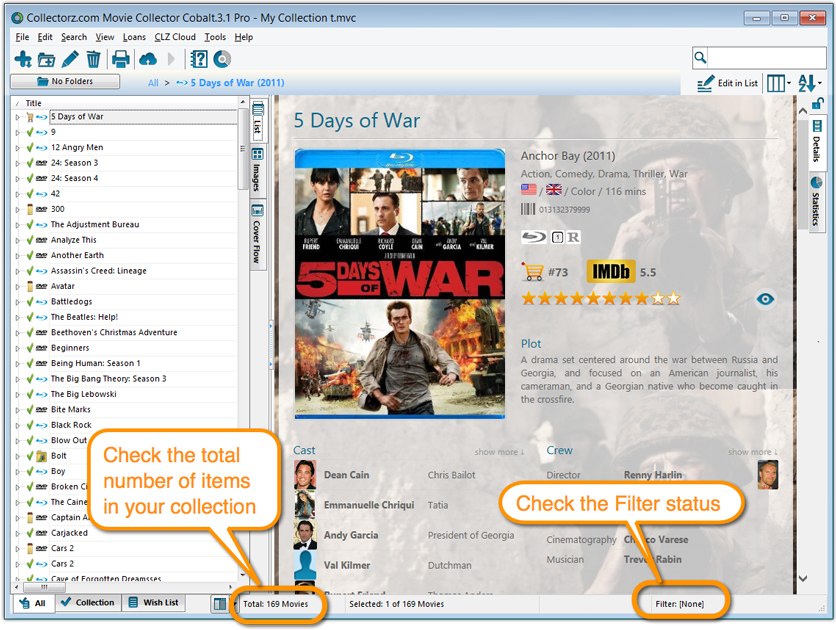The image size is (836, 630).
Task: Open the A-Z sort order dropdown
Action: coord(809,83)
